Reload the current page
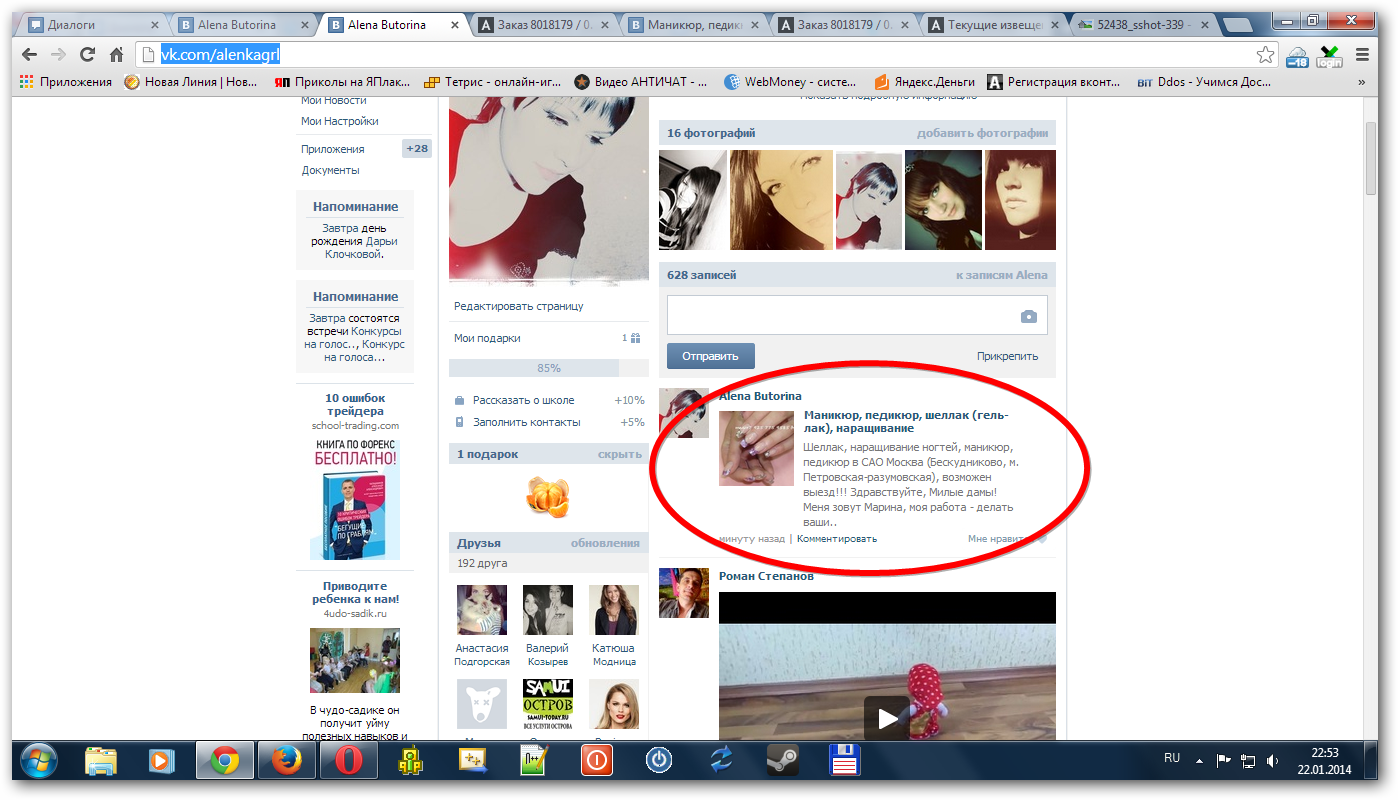 click(x=88, y=55)
